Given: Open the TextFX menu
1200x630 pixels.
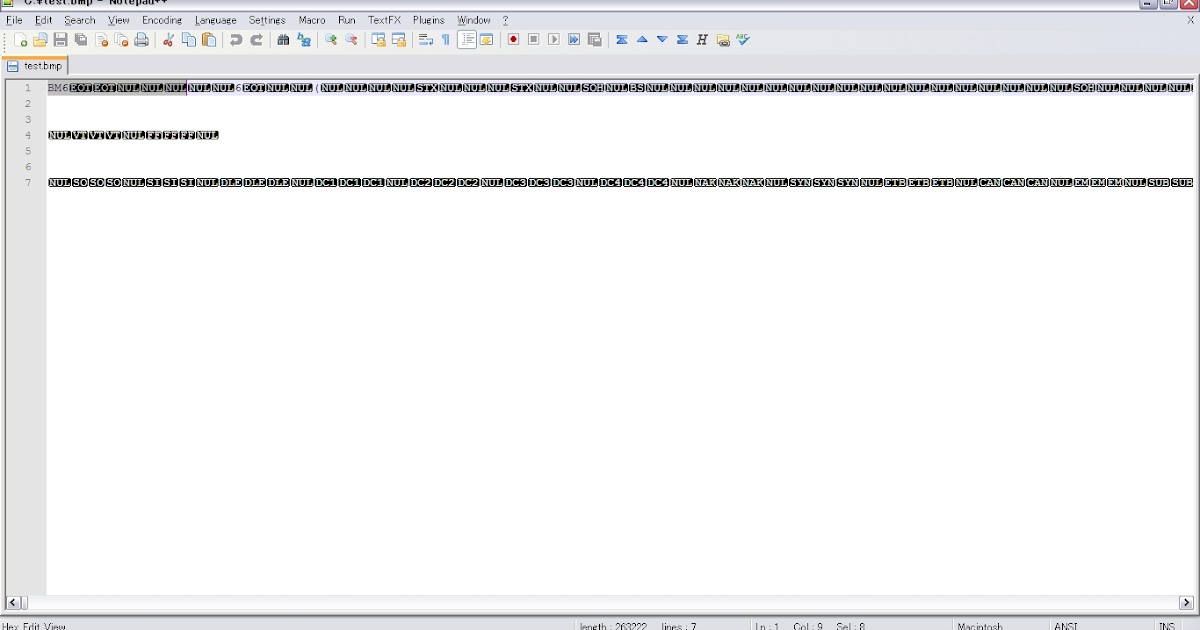Looking at the screenshot, I should 384,20.
